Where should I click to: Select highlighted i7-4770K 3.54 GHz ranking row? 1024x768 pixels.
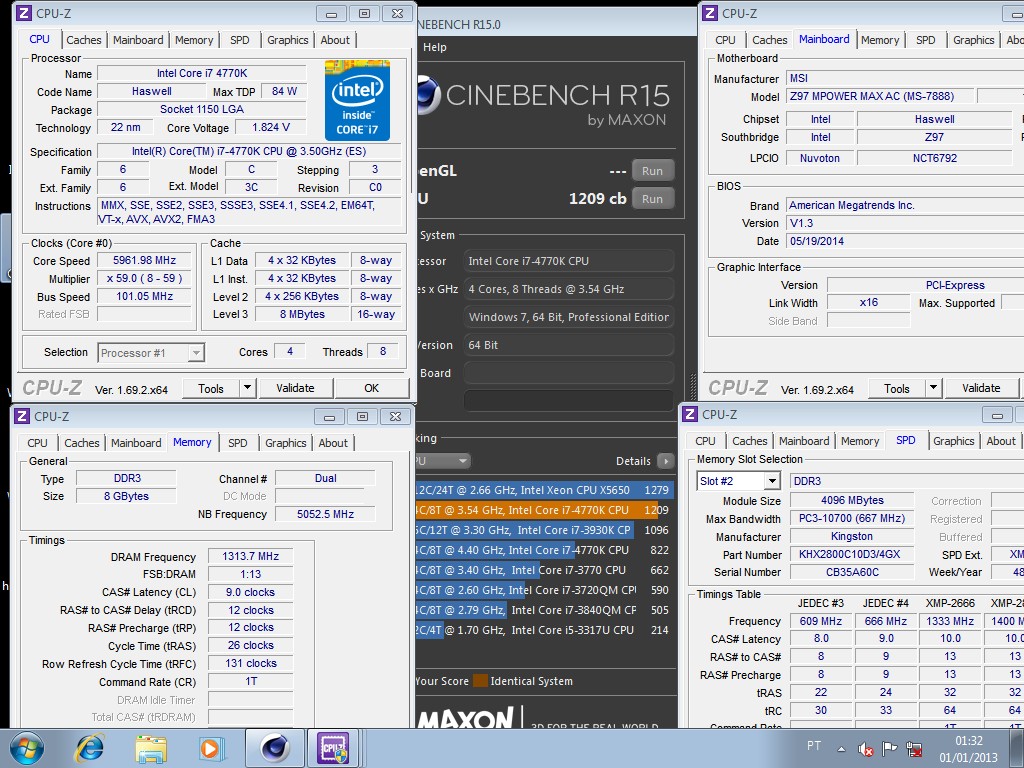(x=543, y=510)
